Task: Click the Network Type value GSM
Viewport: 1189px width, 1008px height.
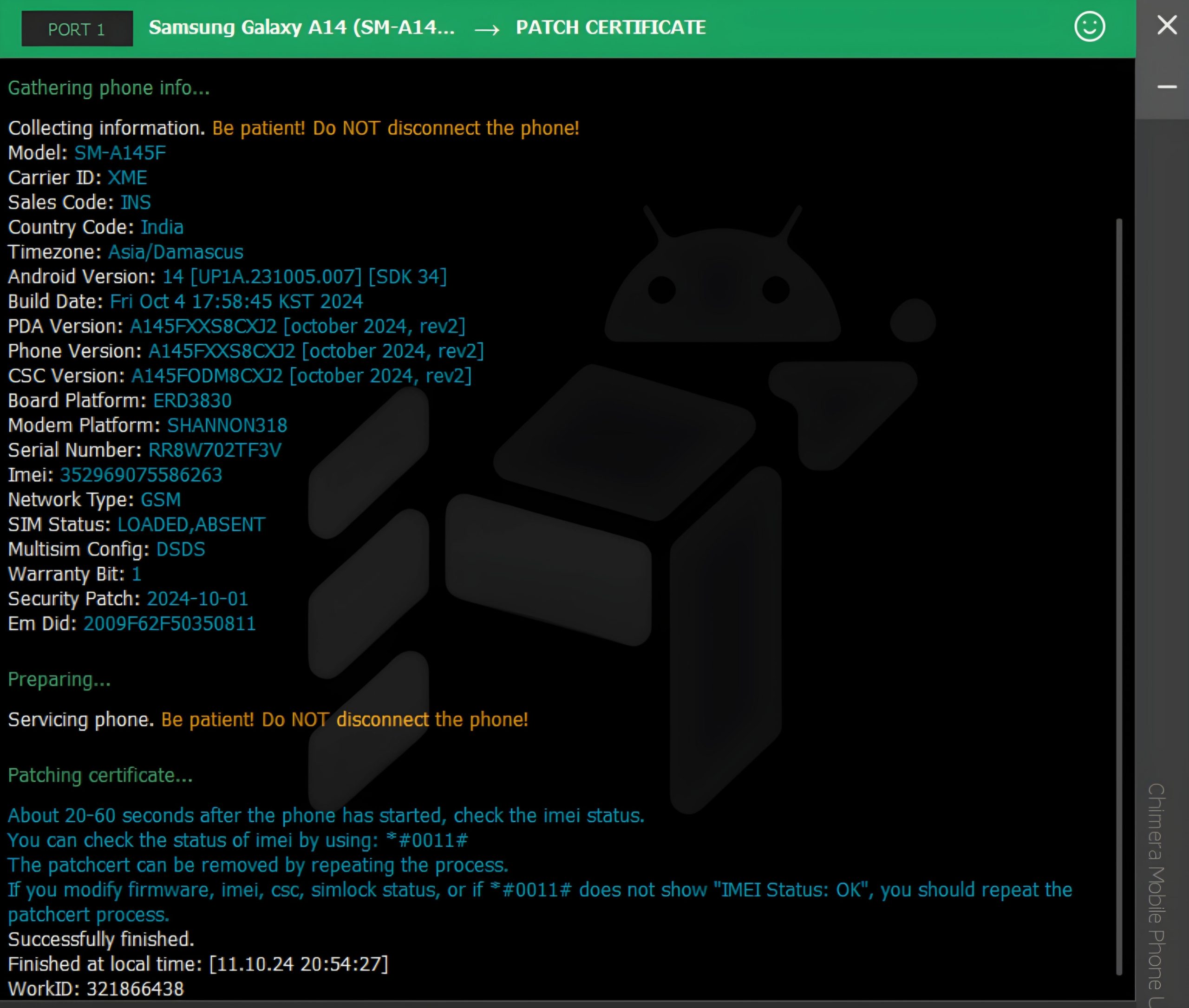Action: click(161, 500)
